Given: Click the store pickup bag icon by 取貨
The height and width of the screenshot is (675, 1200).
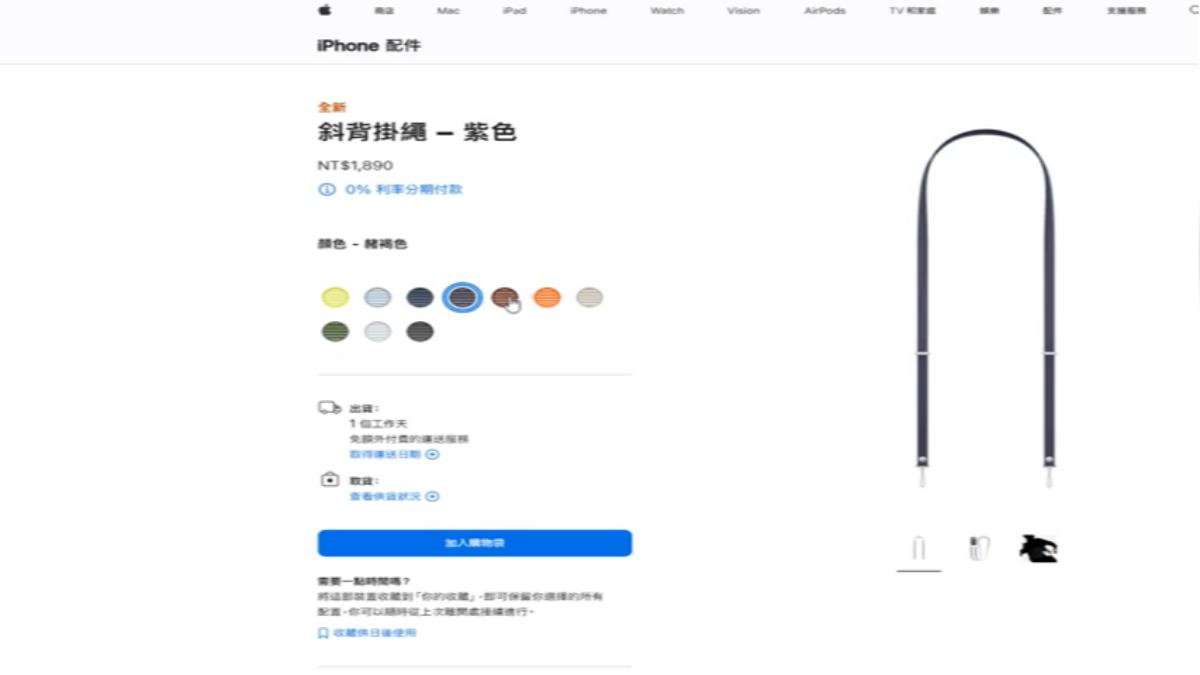Looking at the screenshot, I should (x=330, y=480).
